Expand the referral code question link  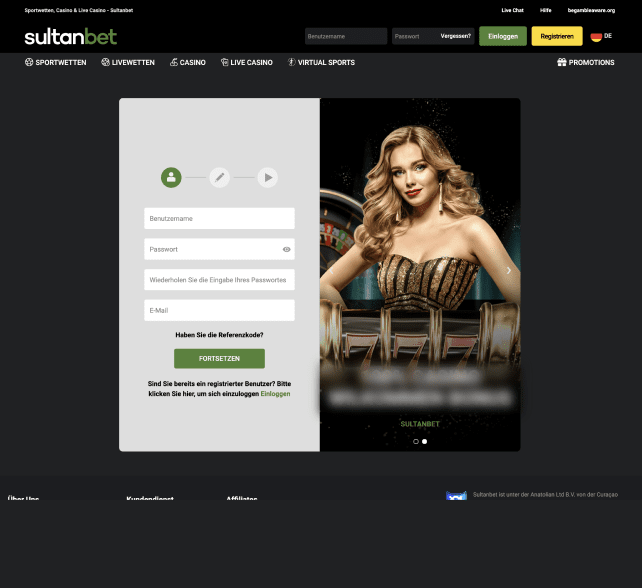(219, 335)
